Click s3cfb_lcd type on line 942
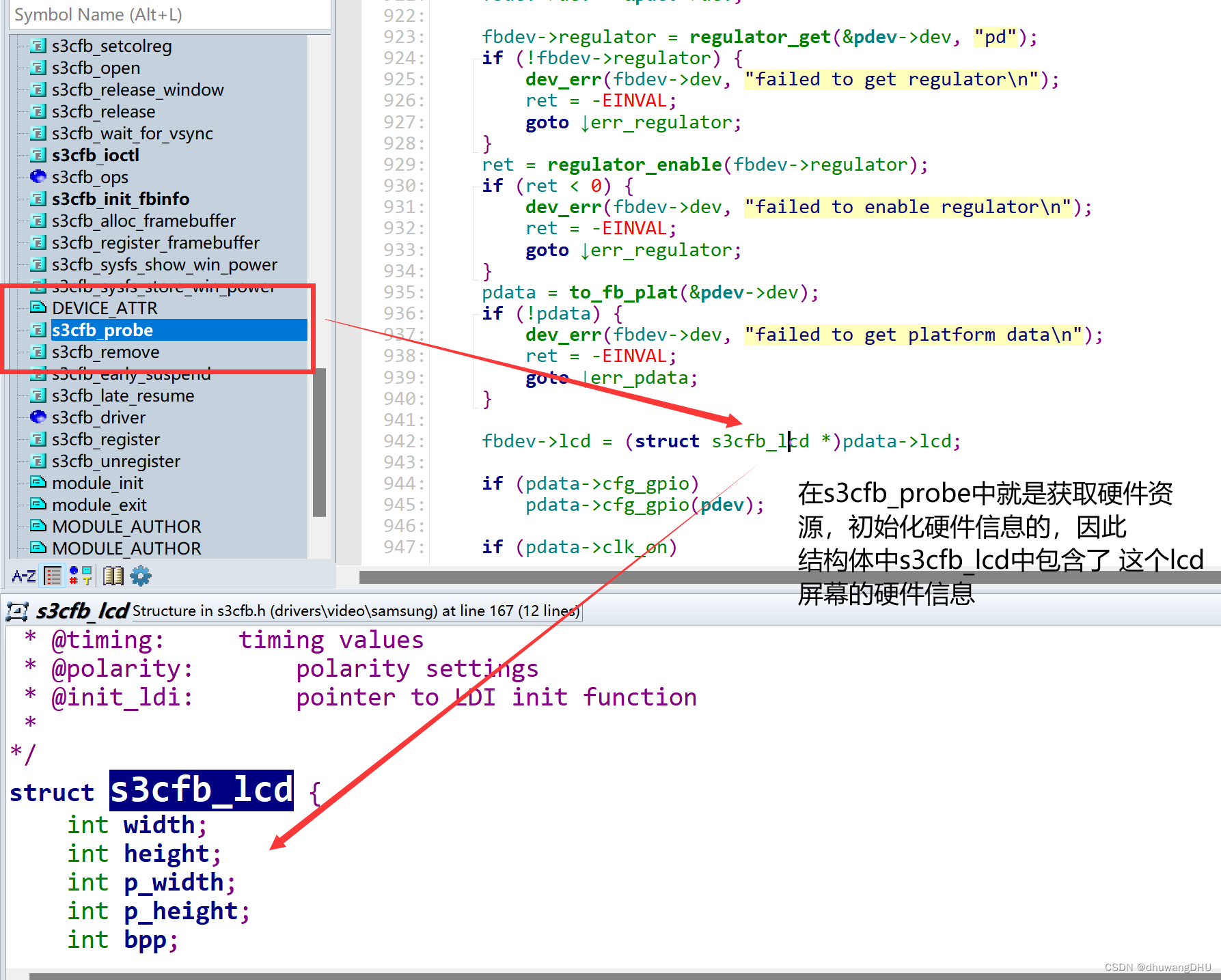The image size is (1221, 980). tap(760, 441)
